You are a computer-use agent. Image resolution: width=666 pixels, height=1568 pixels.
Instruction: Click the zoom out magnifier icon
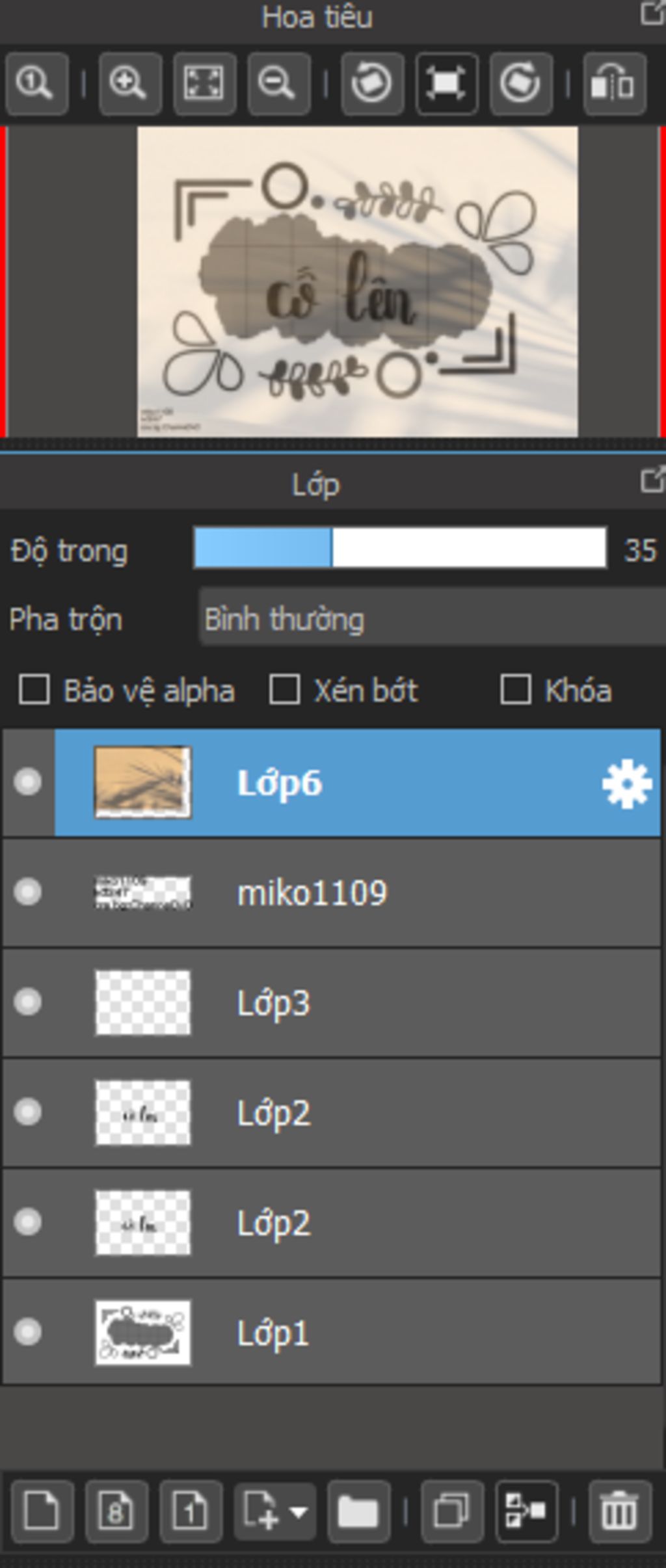click(278, 83)
